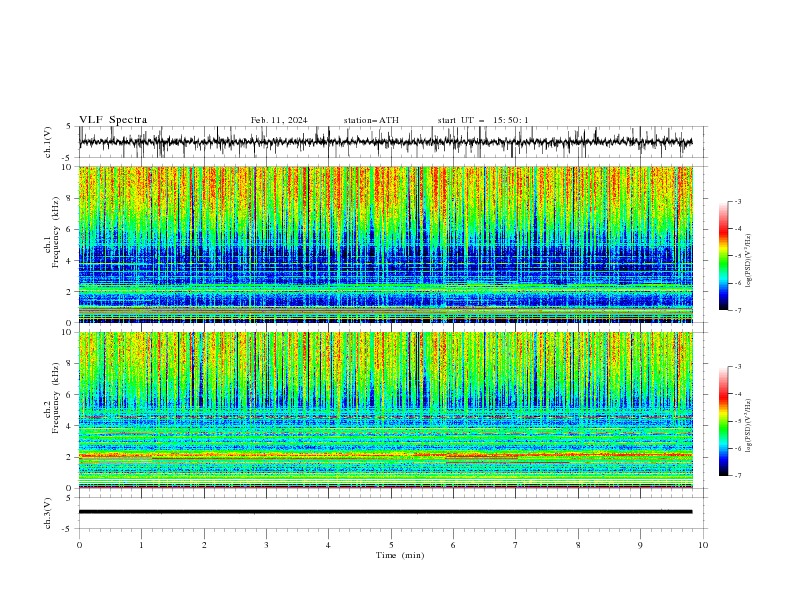Click the ch.1 Frequency (kHz) axis label
The image size is (792, 612).
(x=52, y=232)
